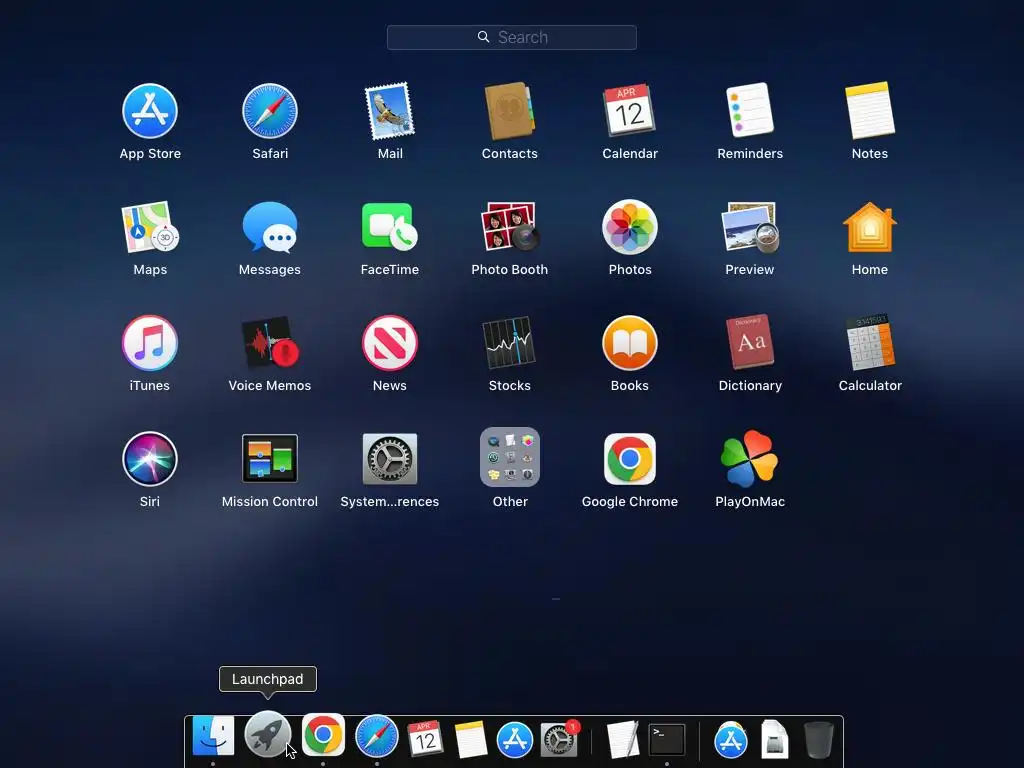Expand the Other apps folder

click(509, 457)
